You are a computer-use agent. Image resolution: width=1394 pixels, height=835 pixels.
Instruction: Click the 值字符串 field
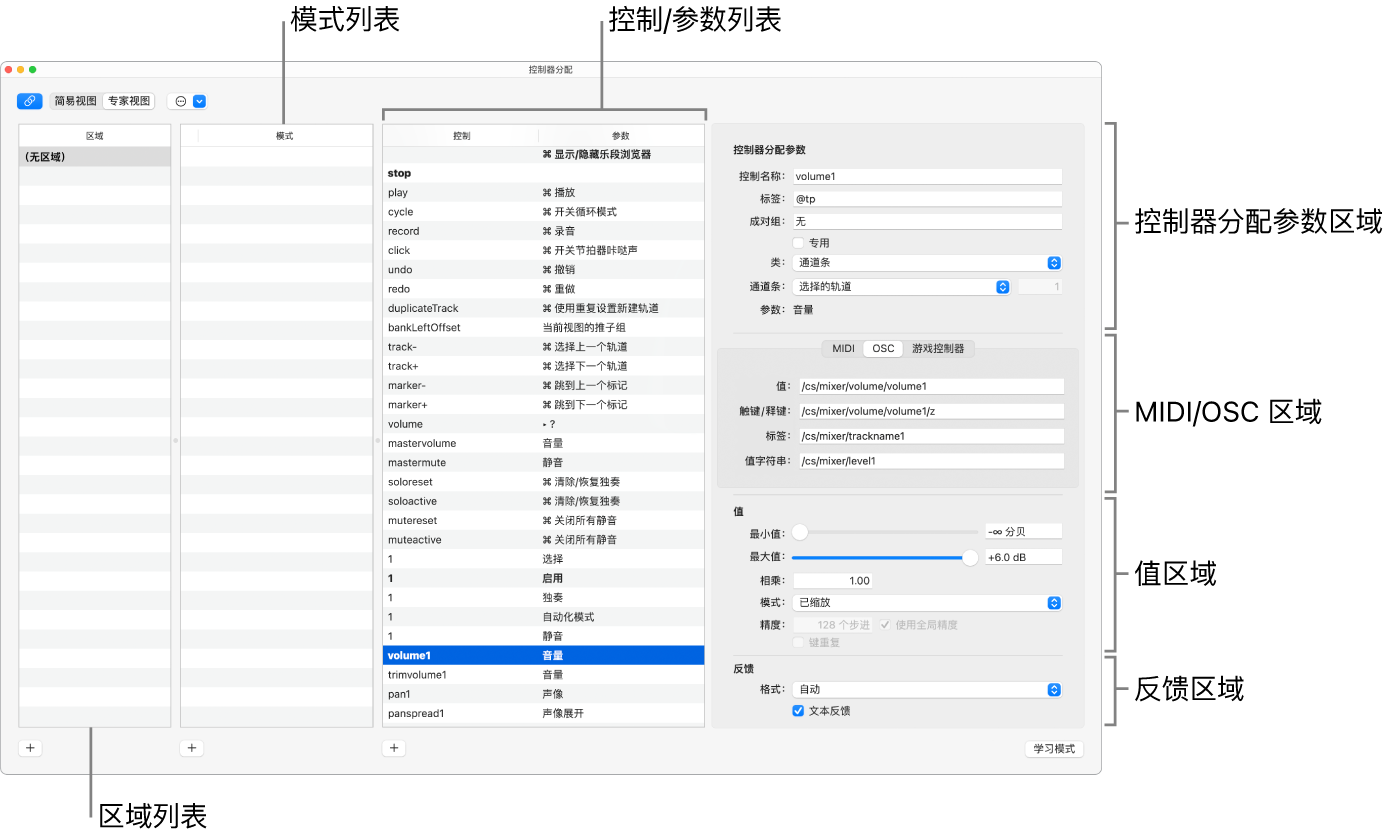(930, 461)
